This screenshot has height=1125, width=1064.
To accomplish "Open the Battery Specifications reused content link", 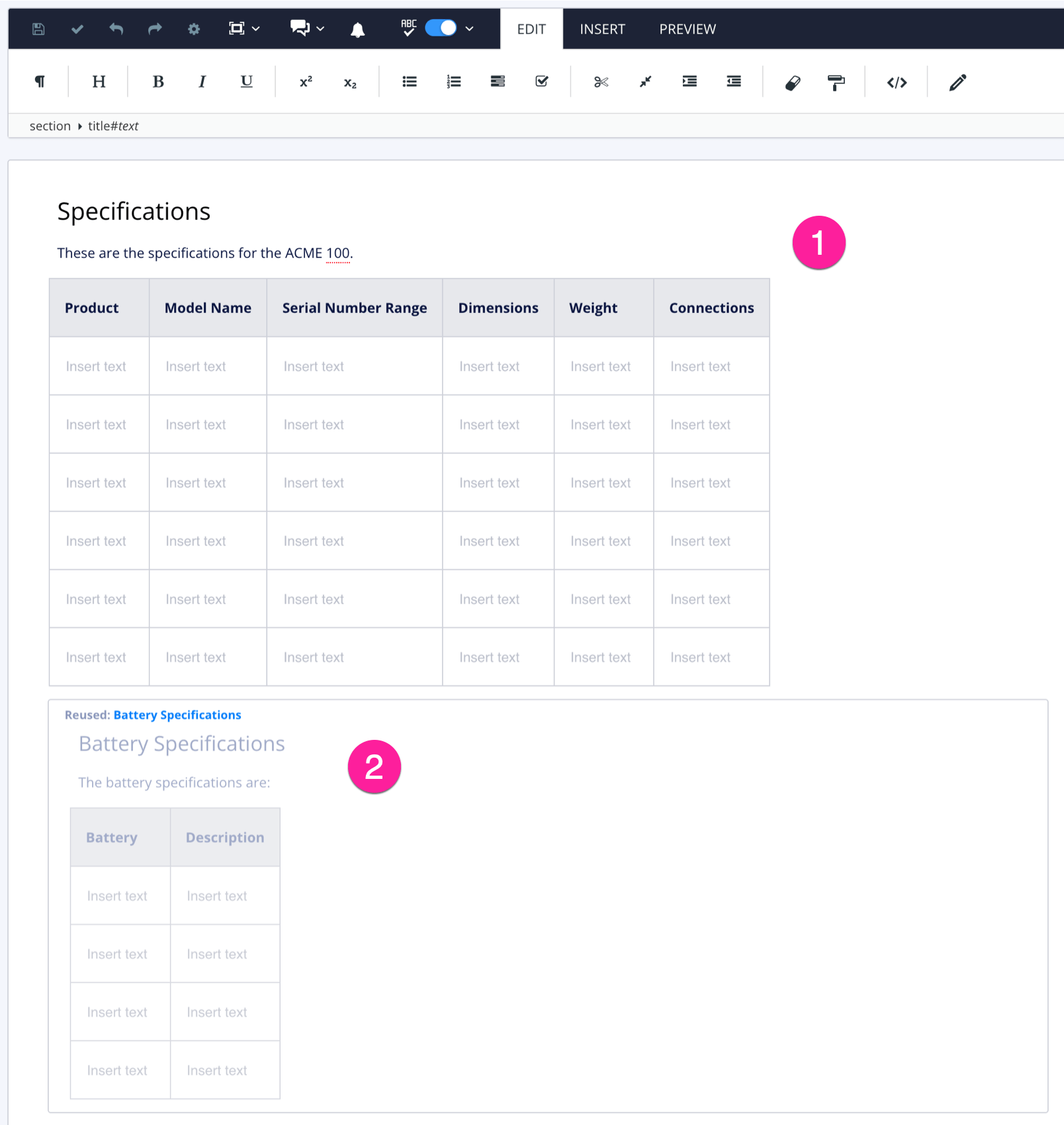I will click(177, 715).
